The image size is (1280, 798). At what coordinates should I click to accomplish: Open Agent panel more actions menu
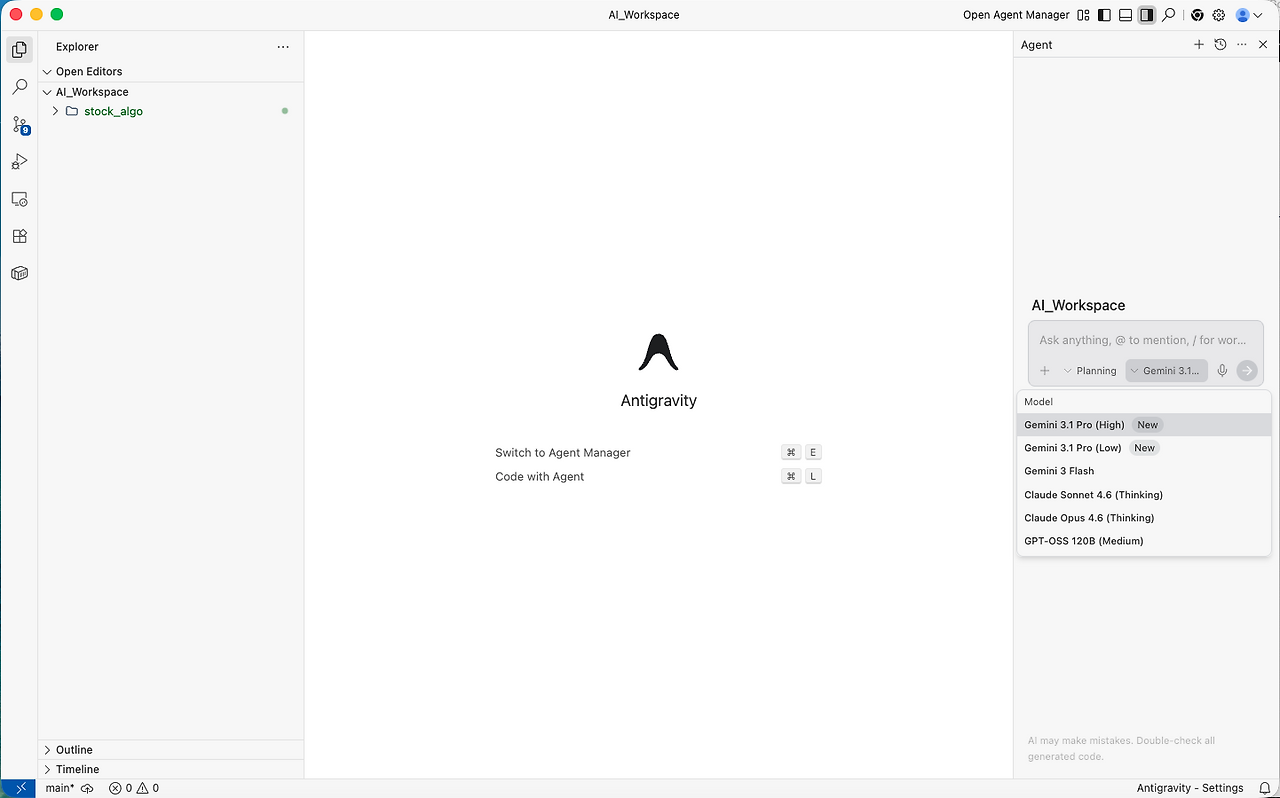point(1242,45)
